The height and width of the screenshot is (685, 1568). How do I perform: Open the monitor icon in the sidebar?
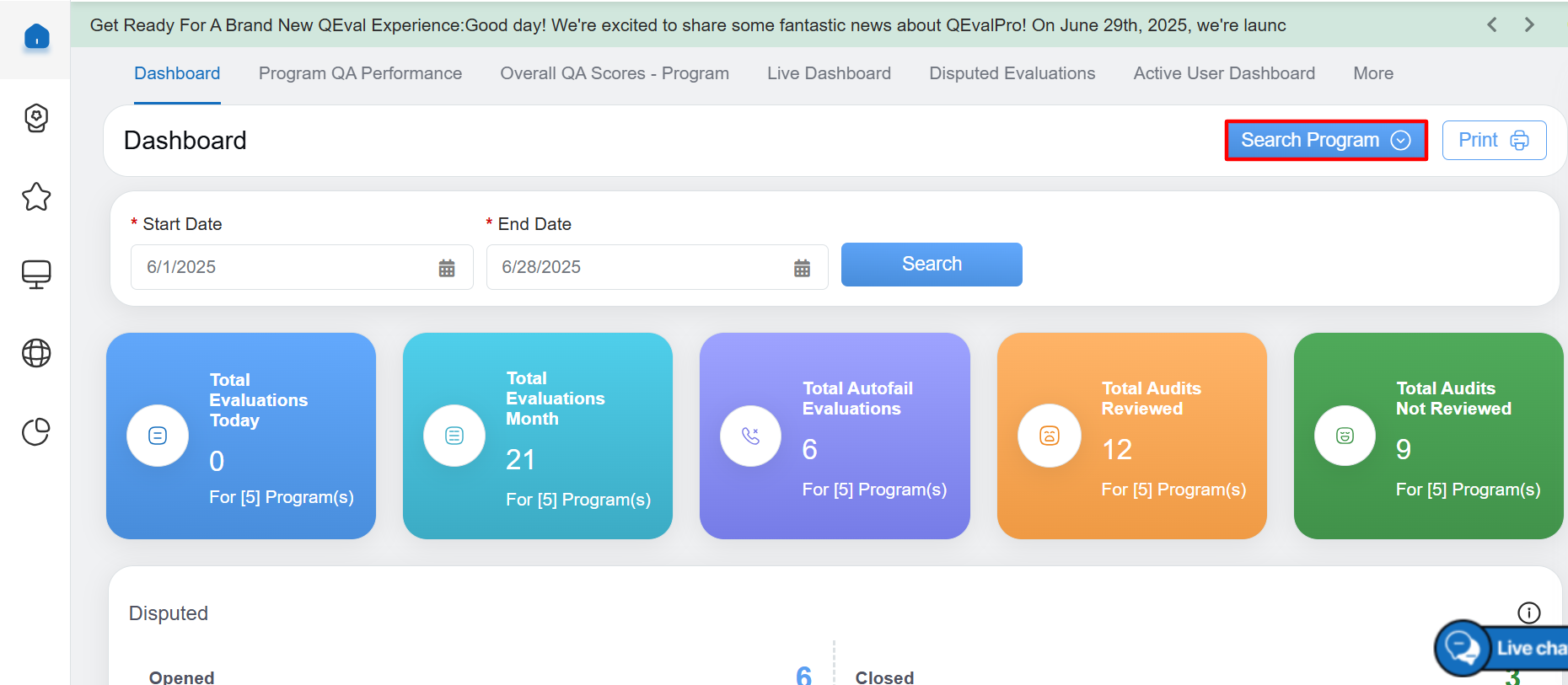coord(36,274)
